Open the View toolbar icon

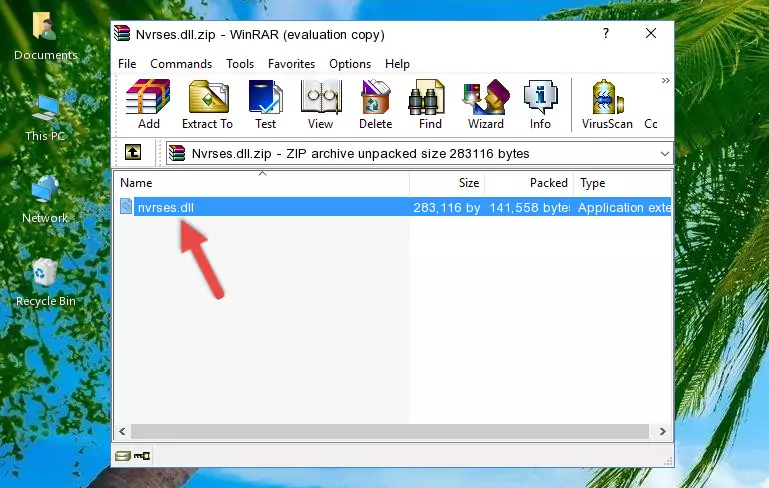click(321, 104)
